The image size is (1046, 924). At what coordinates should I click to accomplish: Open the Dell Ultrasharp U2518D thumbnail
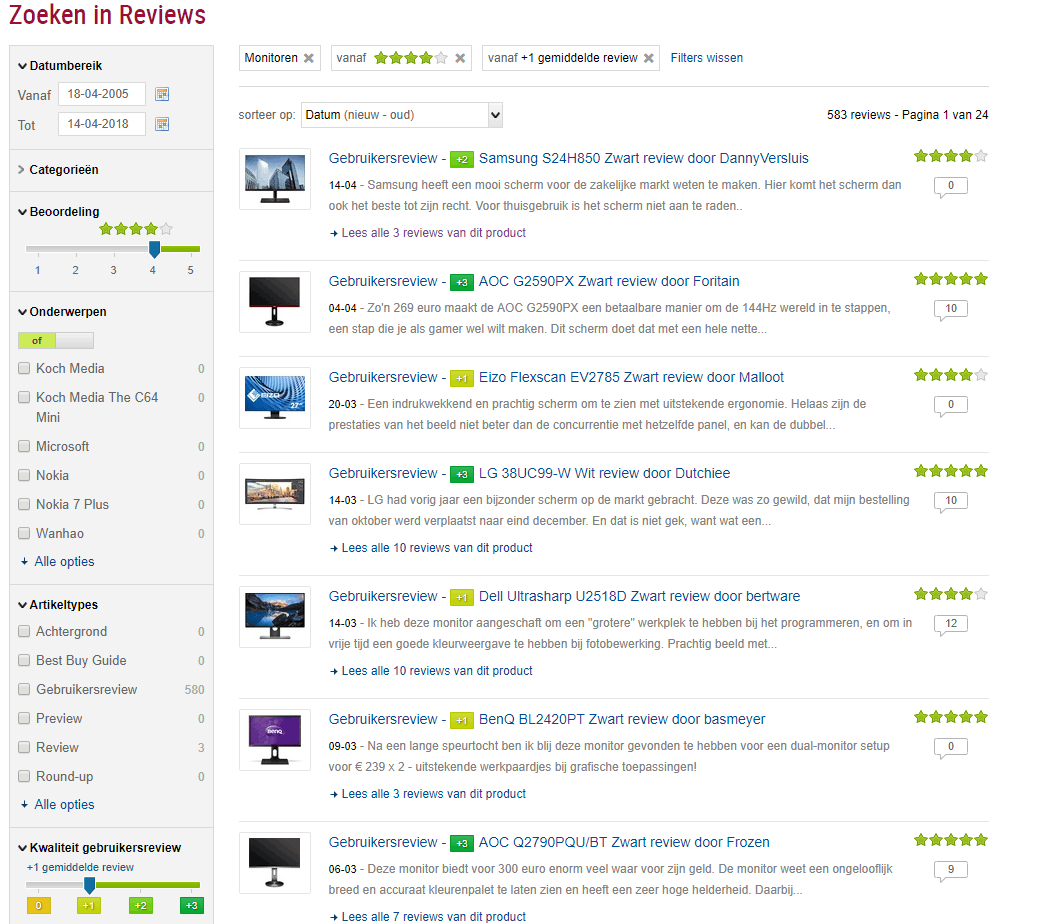pos(275,617)
